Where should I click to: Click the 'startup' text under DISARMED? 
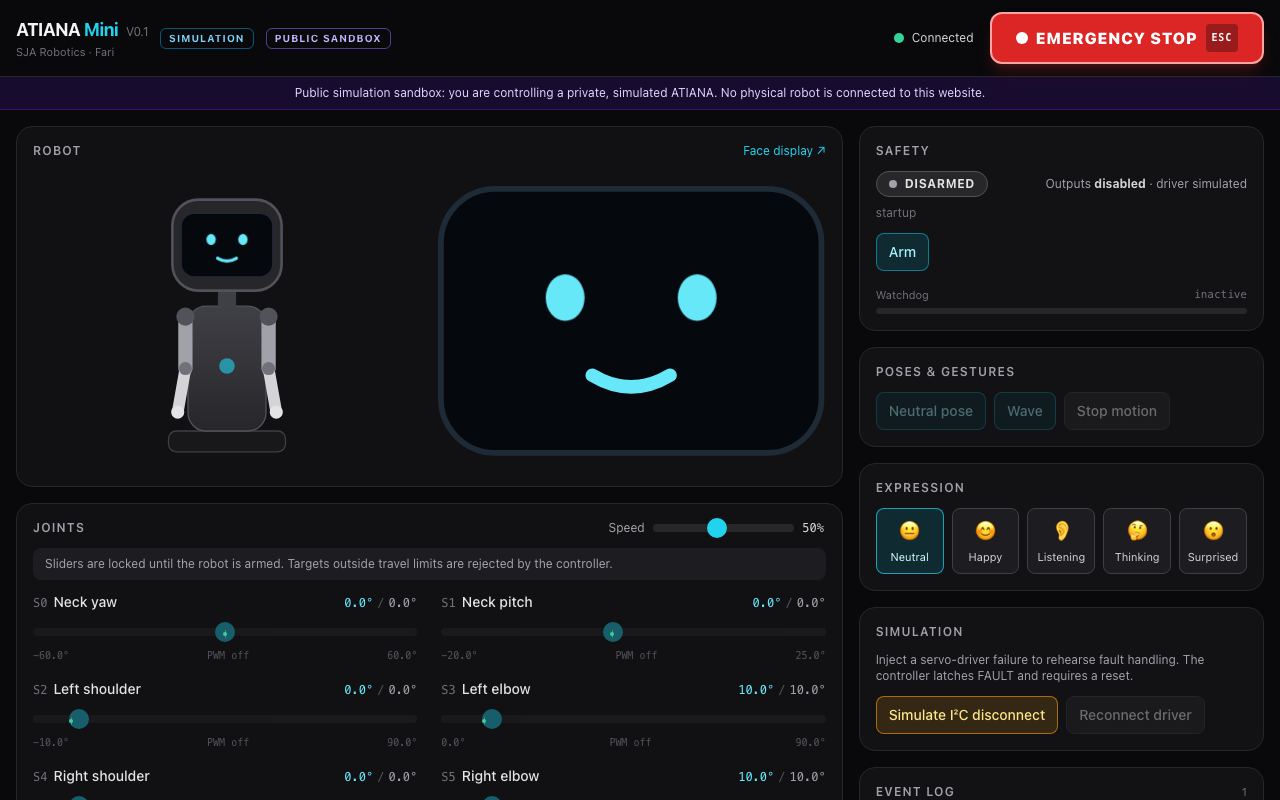click(896, 213)
